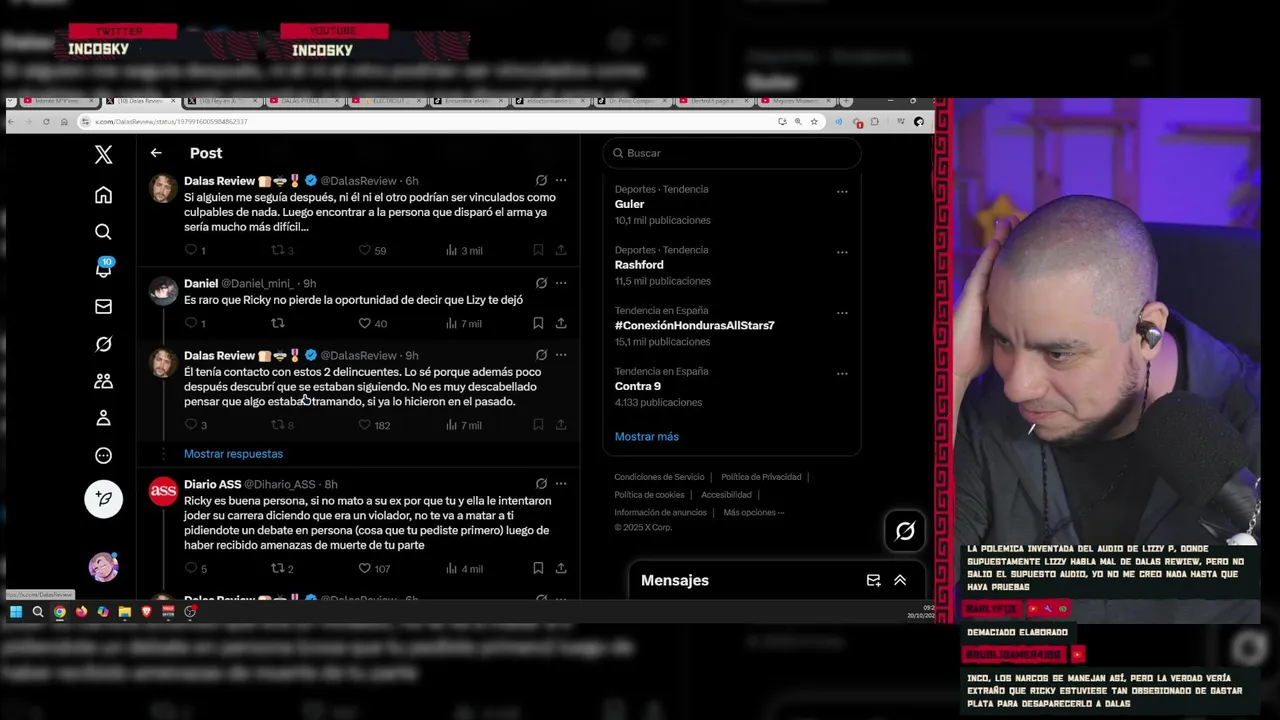Go back with the Post arrow
The image size is (1280, 720).
pyautogui.click(x=156, y=153)
